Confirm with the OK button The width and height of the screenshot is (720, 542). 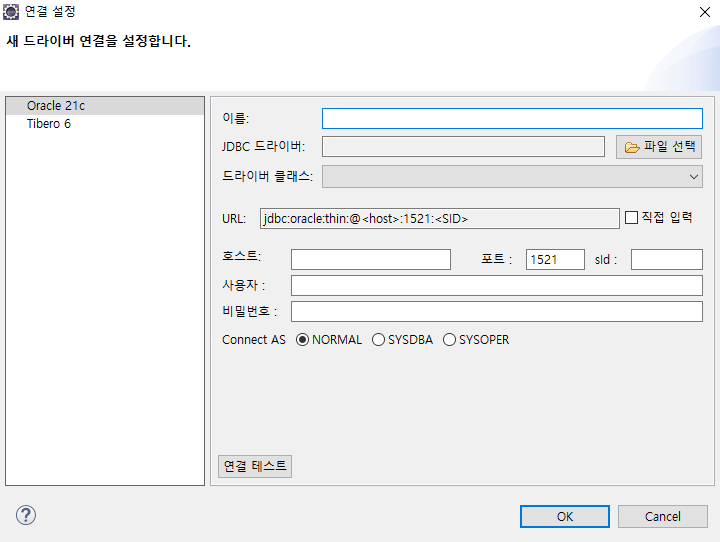click(x=565, y=517)
